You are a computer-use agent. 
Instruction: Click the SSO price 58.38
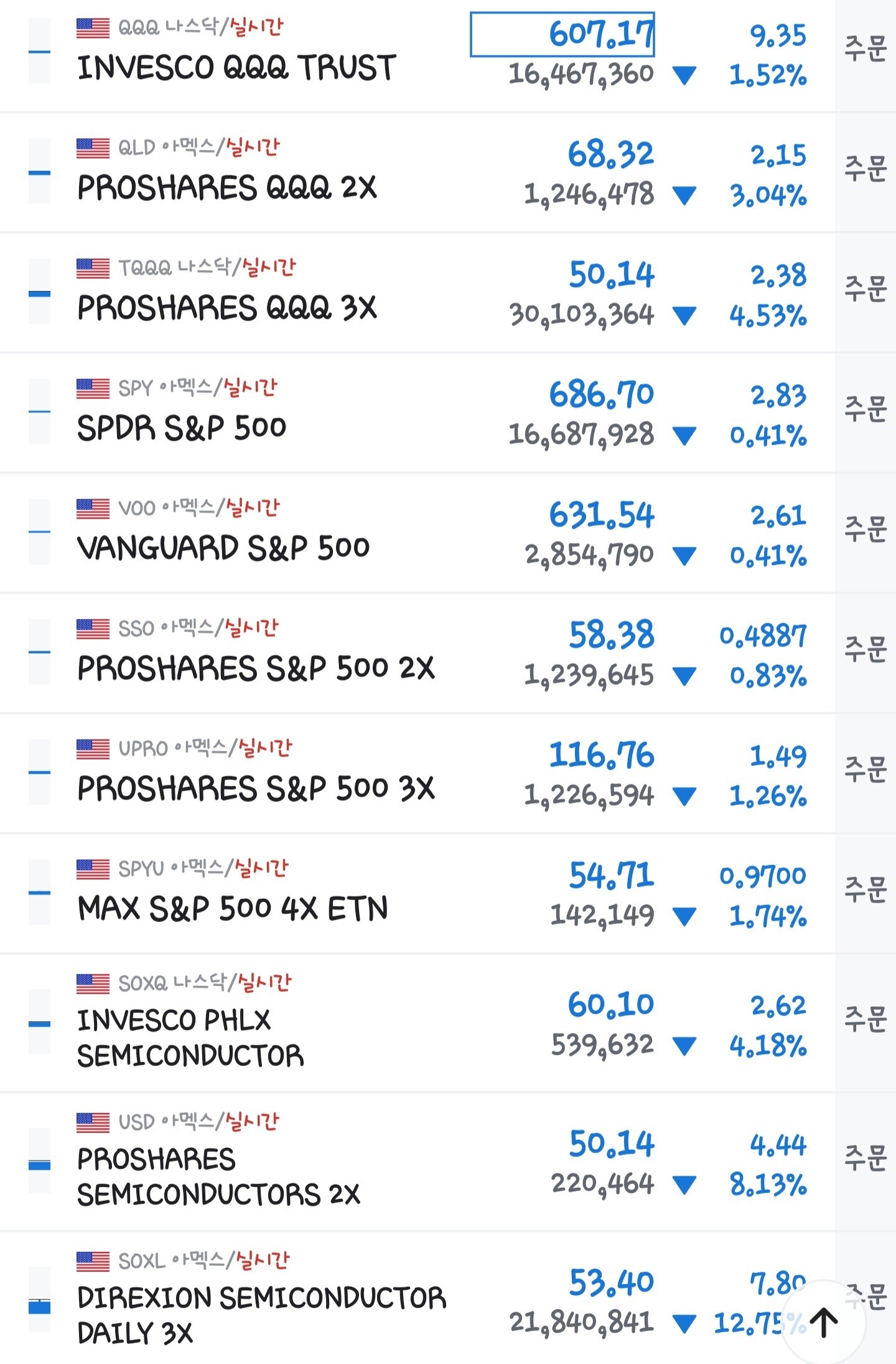point(612,635)
